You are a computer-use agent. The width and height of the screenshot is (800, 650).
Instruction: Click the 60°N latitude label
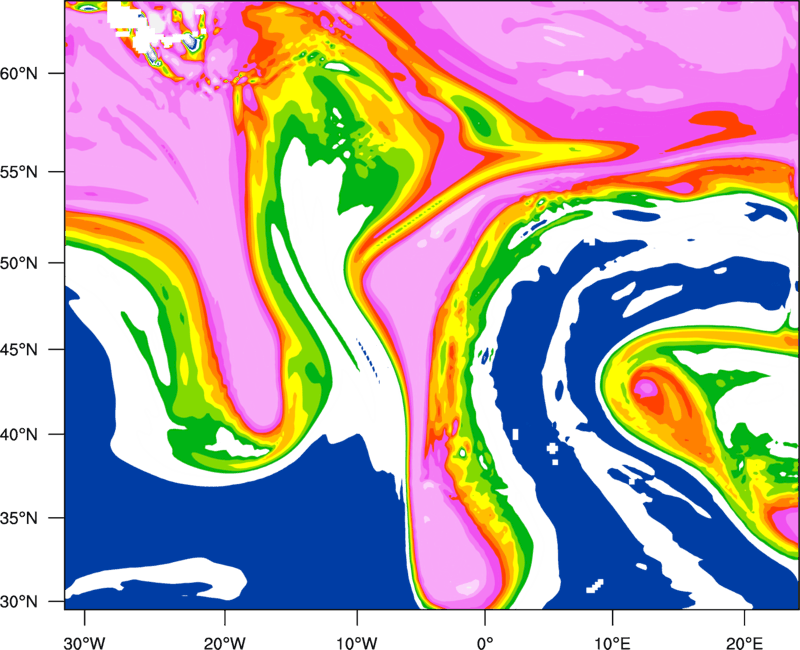(x=19, y=73)
